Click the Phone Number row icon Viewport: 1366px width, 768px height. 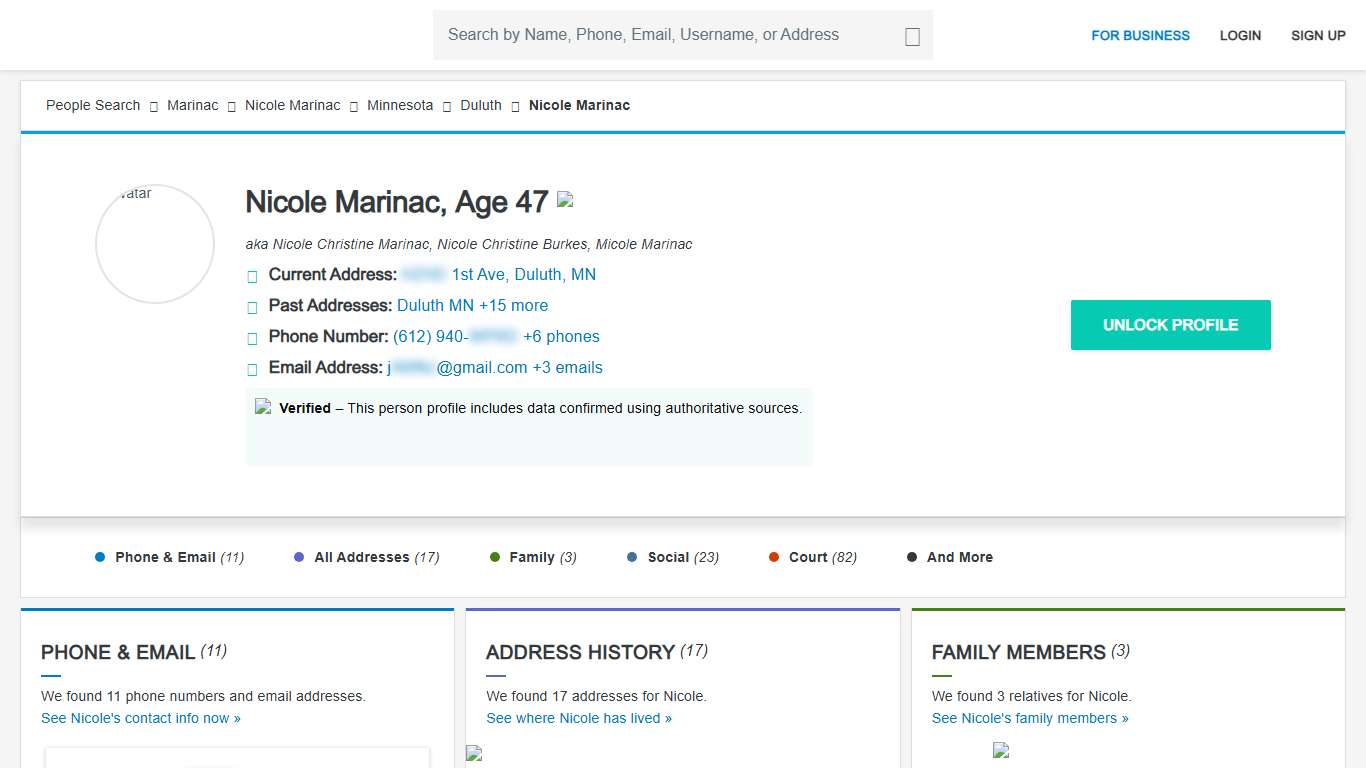point(252,338)
